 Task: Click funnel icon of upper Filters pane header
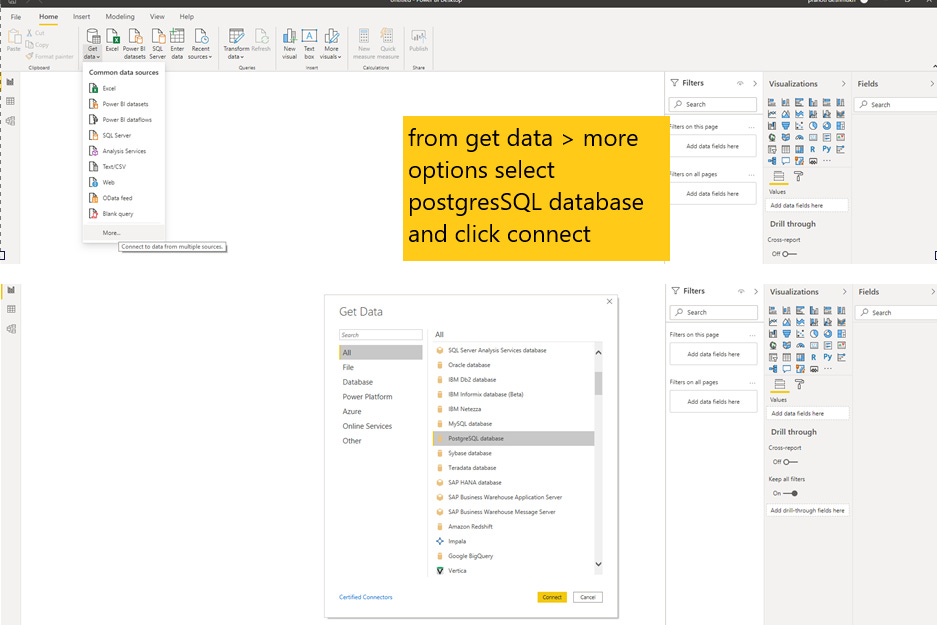(675, 83)
